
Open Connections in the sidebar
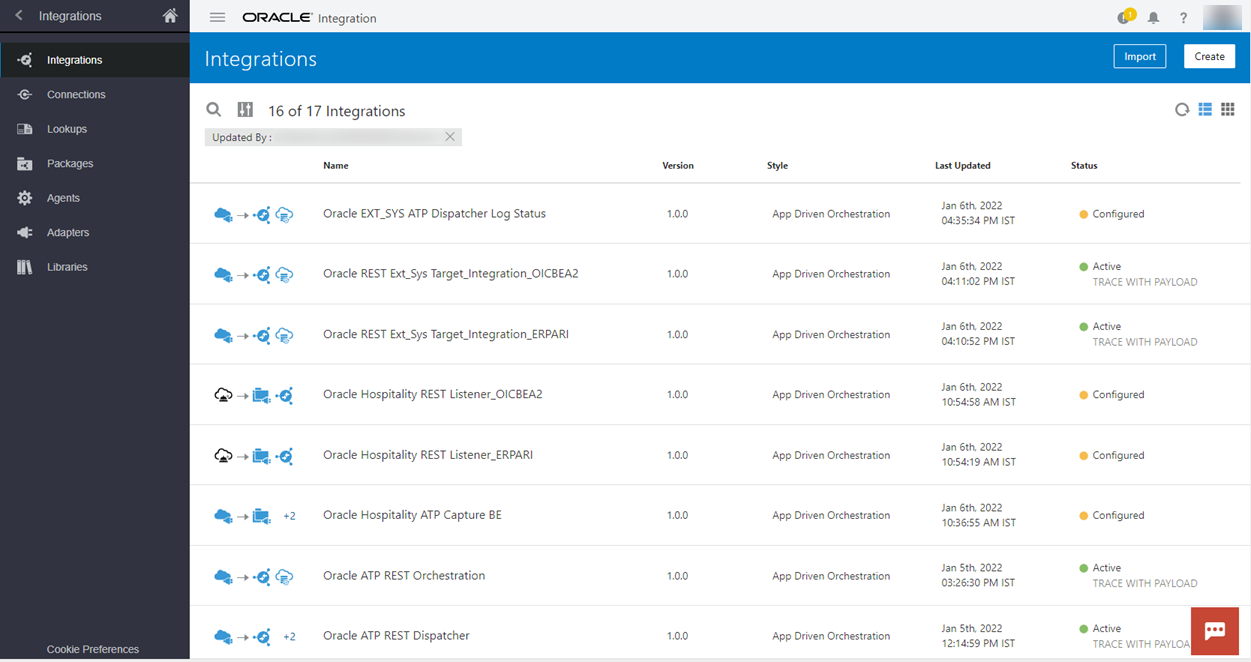point(95,94)
